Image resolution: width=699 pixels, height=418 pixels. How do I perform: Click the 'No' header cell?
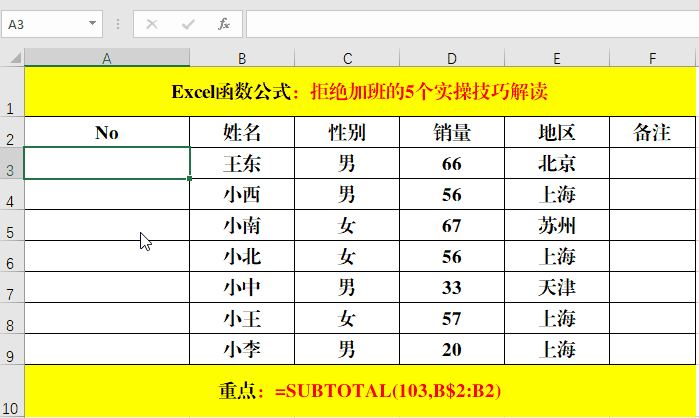point(107,132)
